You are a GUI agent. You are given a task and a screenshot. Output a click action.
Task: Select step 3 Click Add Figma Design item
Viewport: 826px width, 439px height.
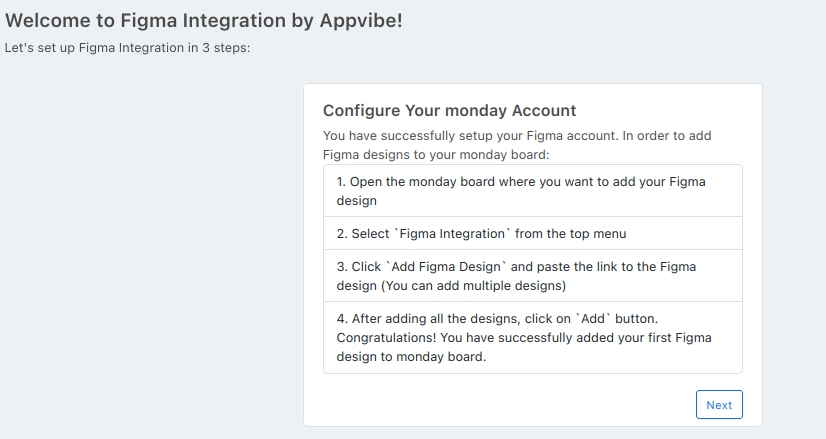[x=533, y=276]
